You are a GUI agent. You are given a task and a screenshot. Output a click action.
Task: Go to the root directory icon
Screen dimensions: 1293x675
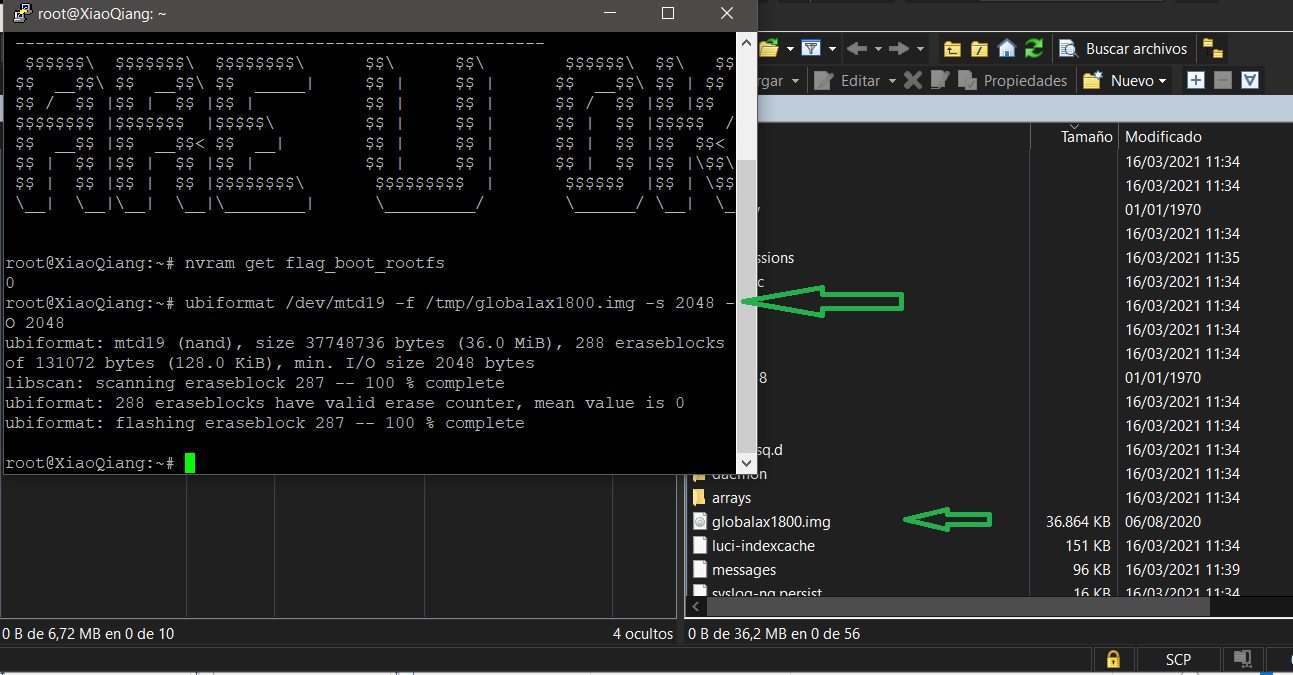979,48
